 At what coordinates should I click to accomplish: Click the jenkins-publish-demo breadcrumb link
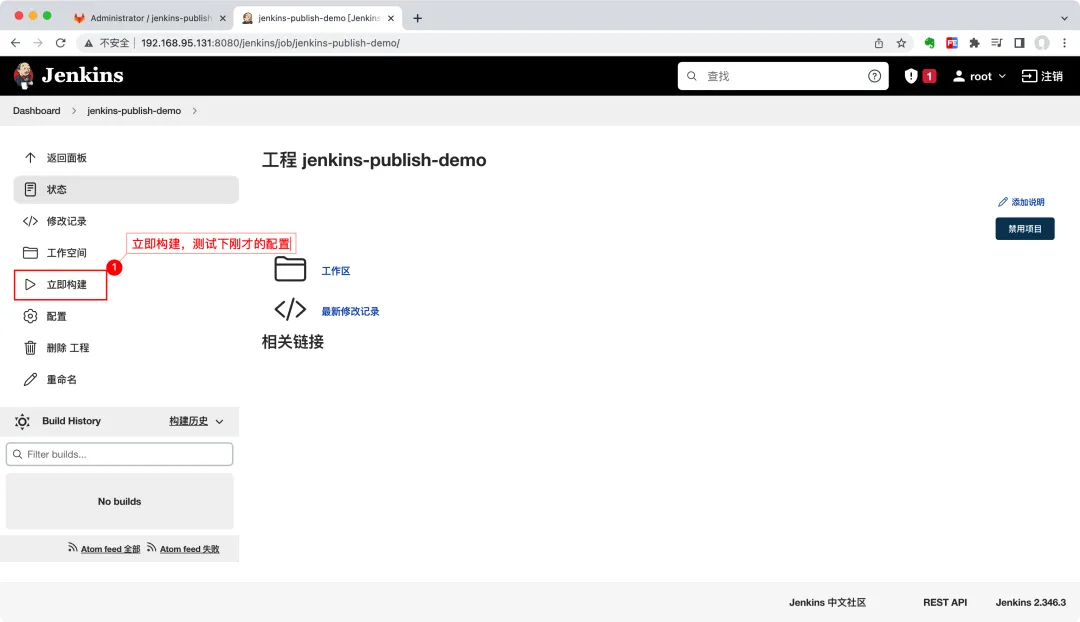point(134,111)
